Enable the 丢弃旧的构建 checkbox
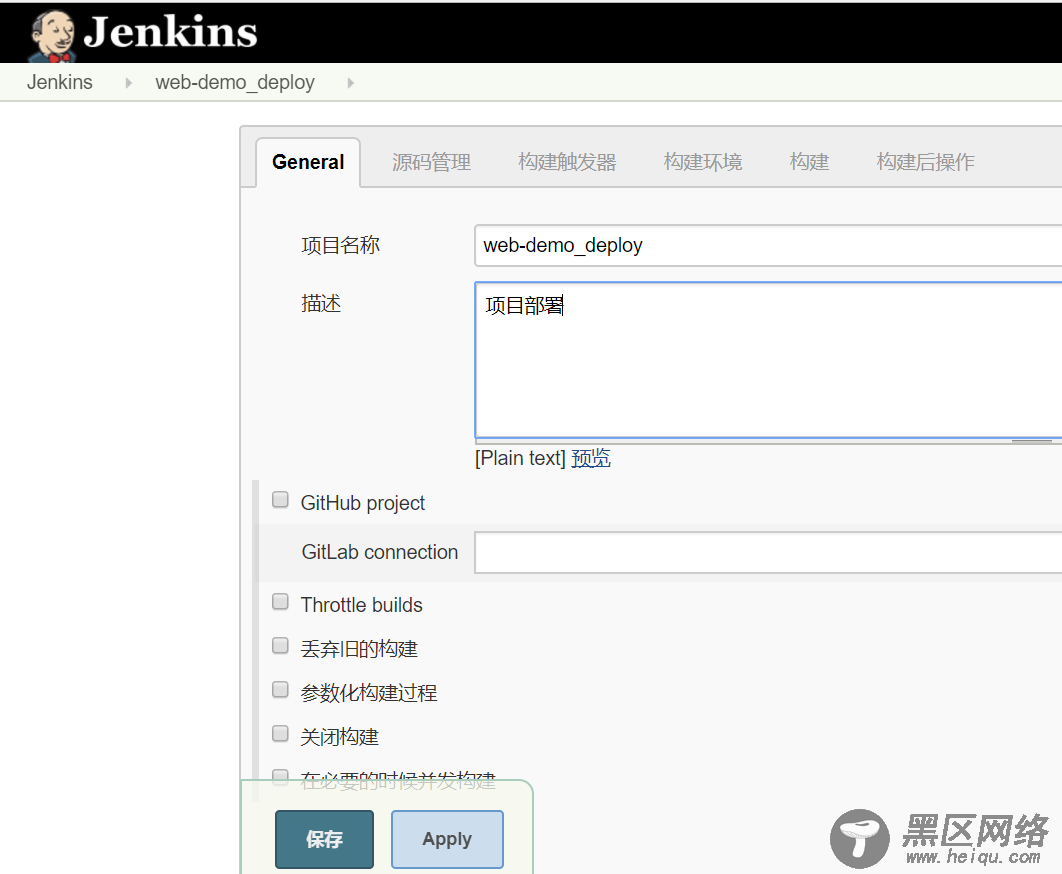1062x874 pixels. coord(280,646)
